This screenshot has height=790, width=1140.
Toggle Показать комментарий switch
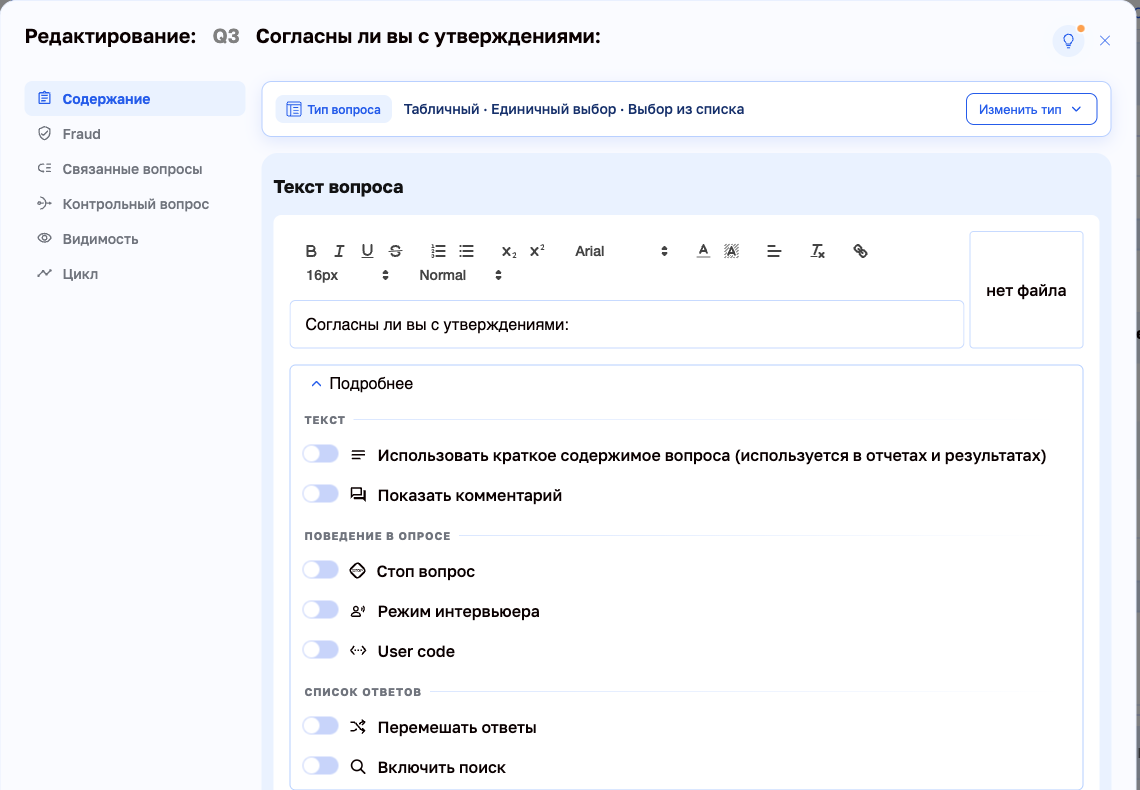click(x=321, y=494)
